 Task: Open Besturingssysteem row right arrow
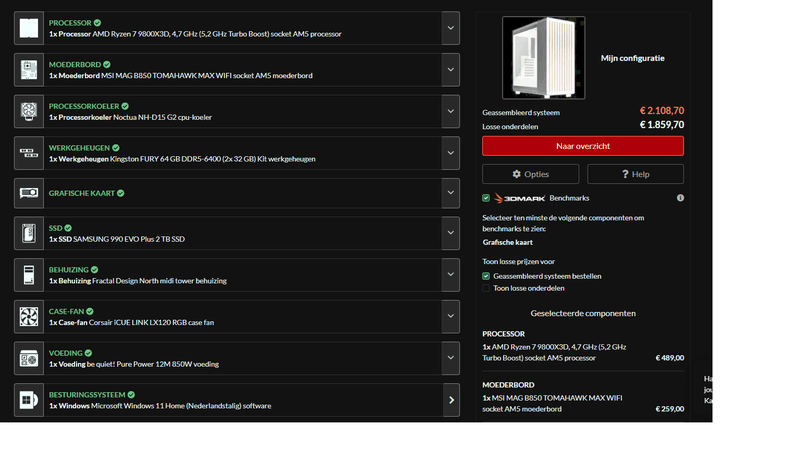[x=451, y=400]
